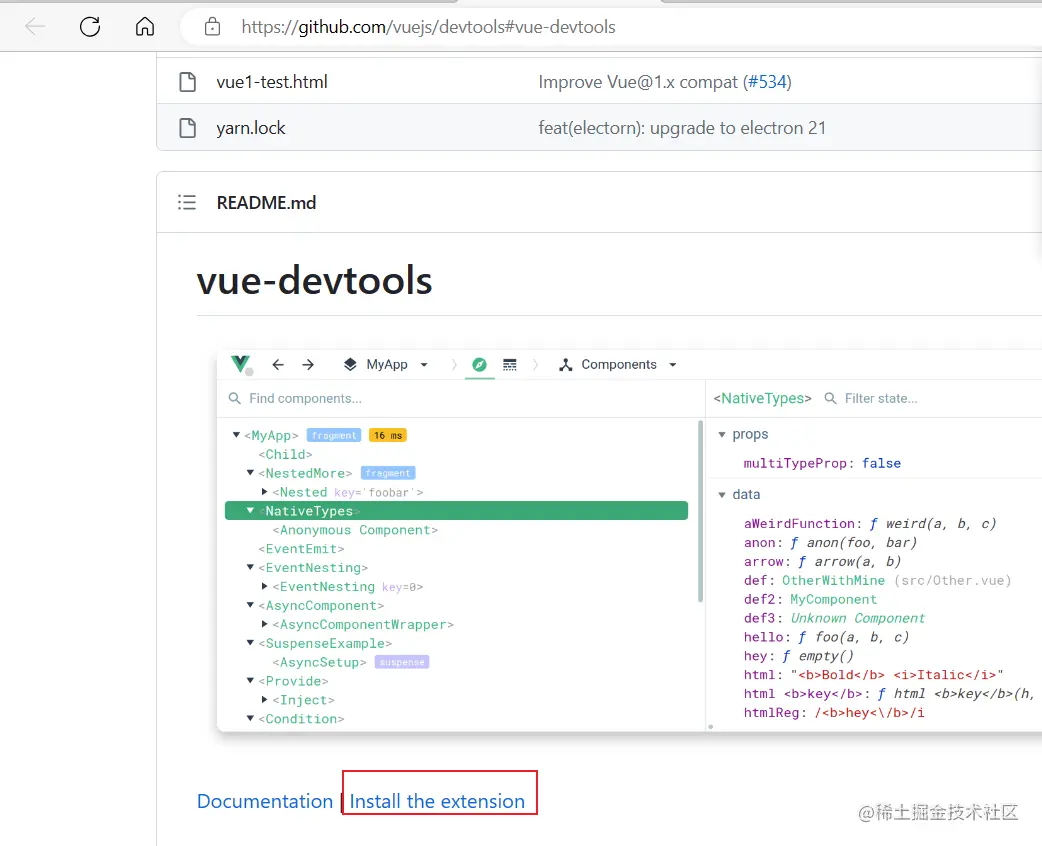Collapse the data section
This screenshot has width=1042, height=846.
tap(722, 494)
